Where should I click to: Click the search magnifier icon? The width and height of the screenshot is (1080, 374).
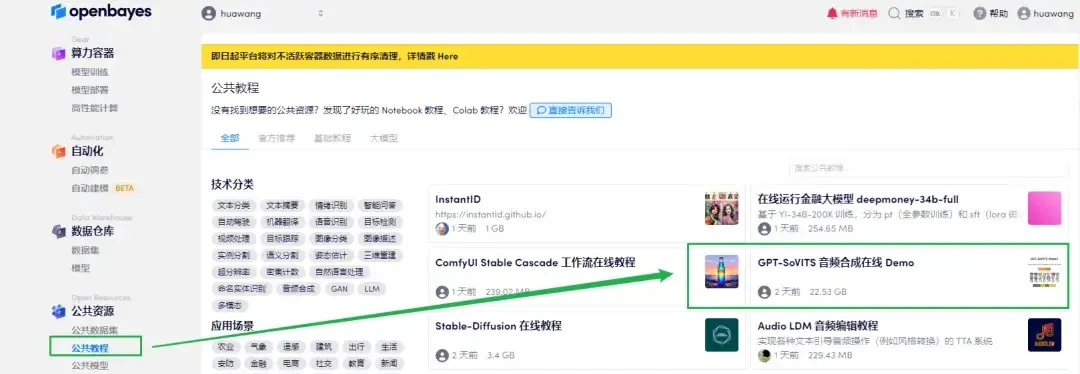pos(894,13)
